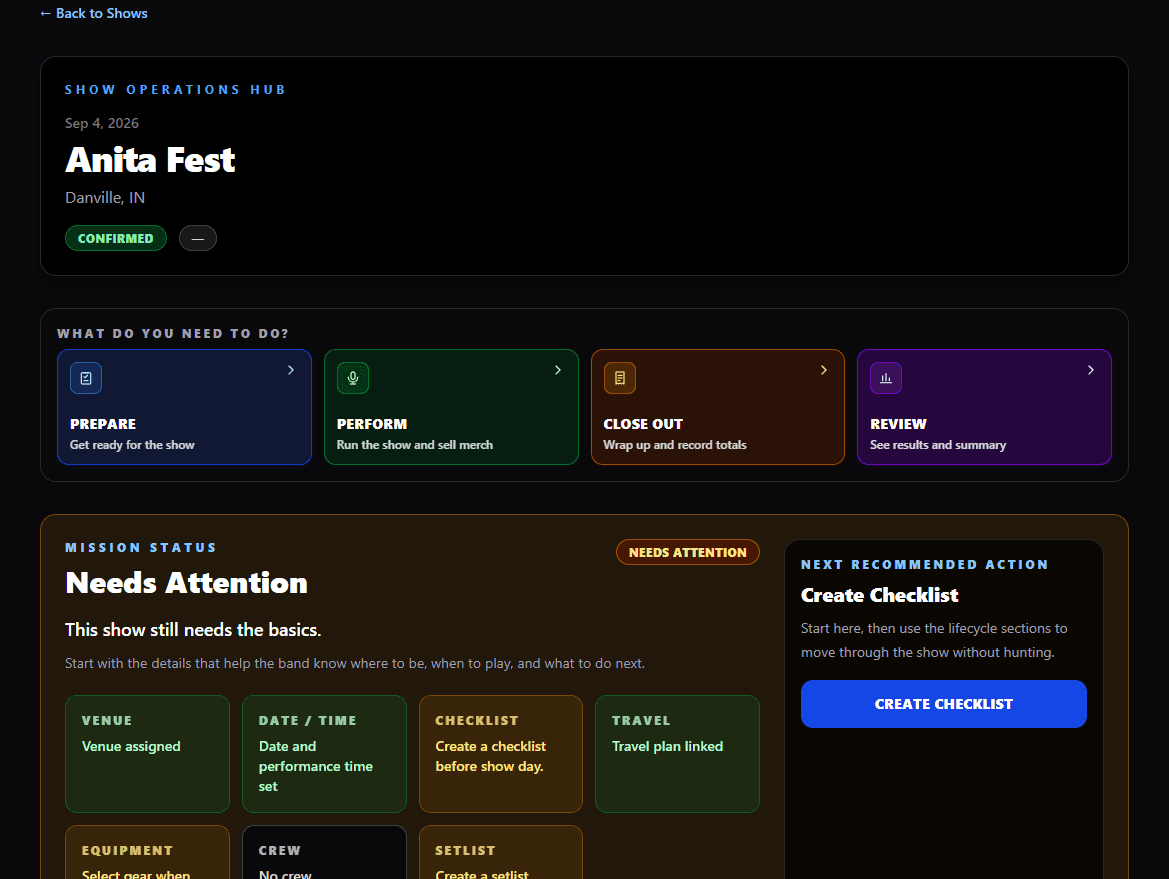1169x879 pixels.
Task: Click 'This show still needs the basics.'
Action: (x=193, y=630)
